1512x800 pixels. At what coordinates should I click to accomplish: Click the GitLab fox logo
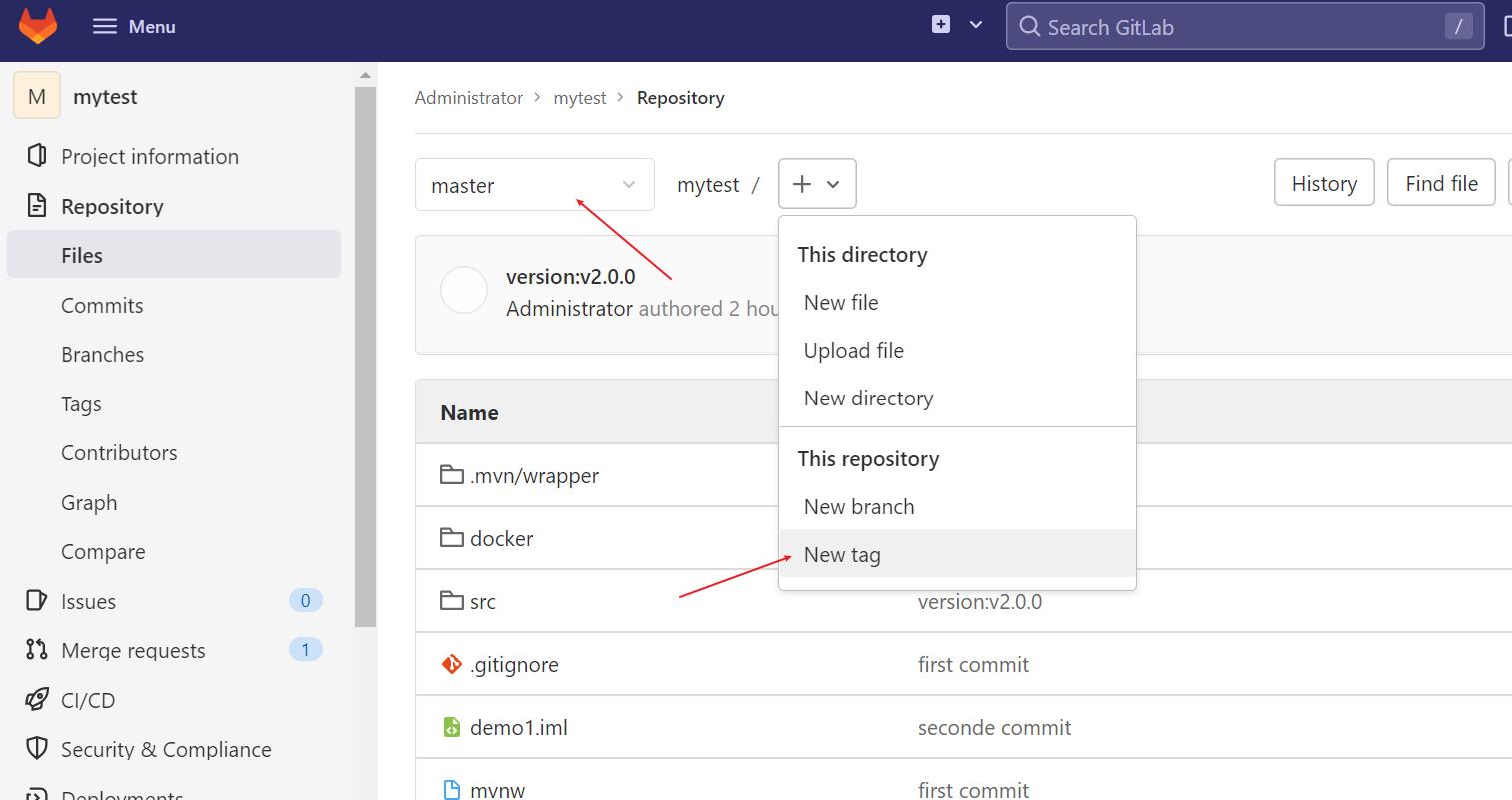pos(38,26)
